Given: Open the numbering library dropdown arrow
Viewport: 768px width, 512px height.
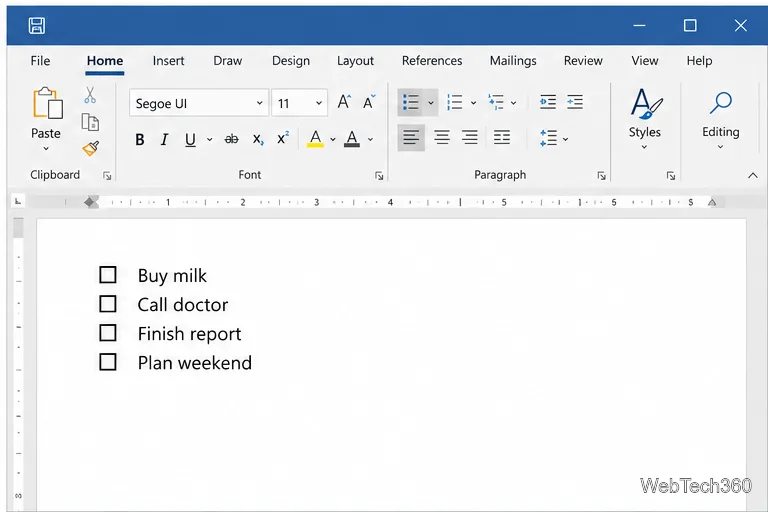Looking at the screenshot, I should (x=473, y=103).
